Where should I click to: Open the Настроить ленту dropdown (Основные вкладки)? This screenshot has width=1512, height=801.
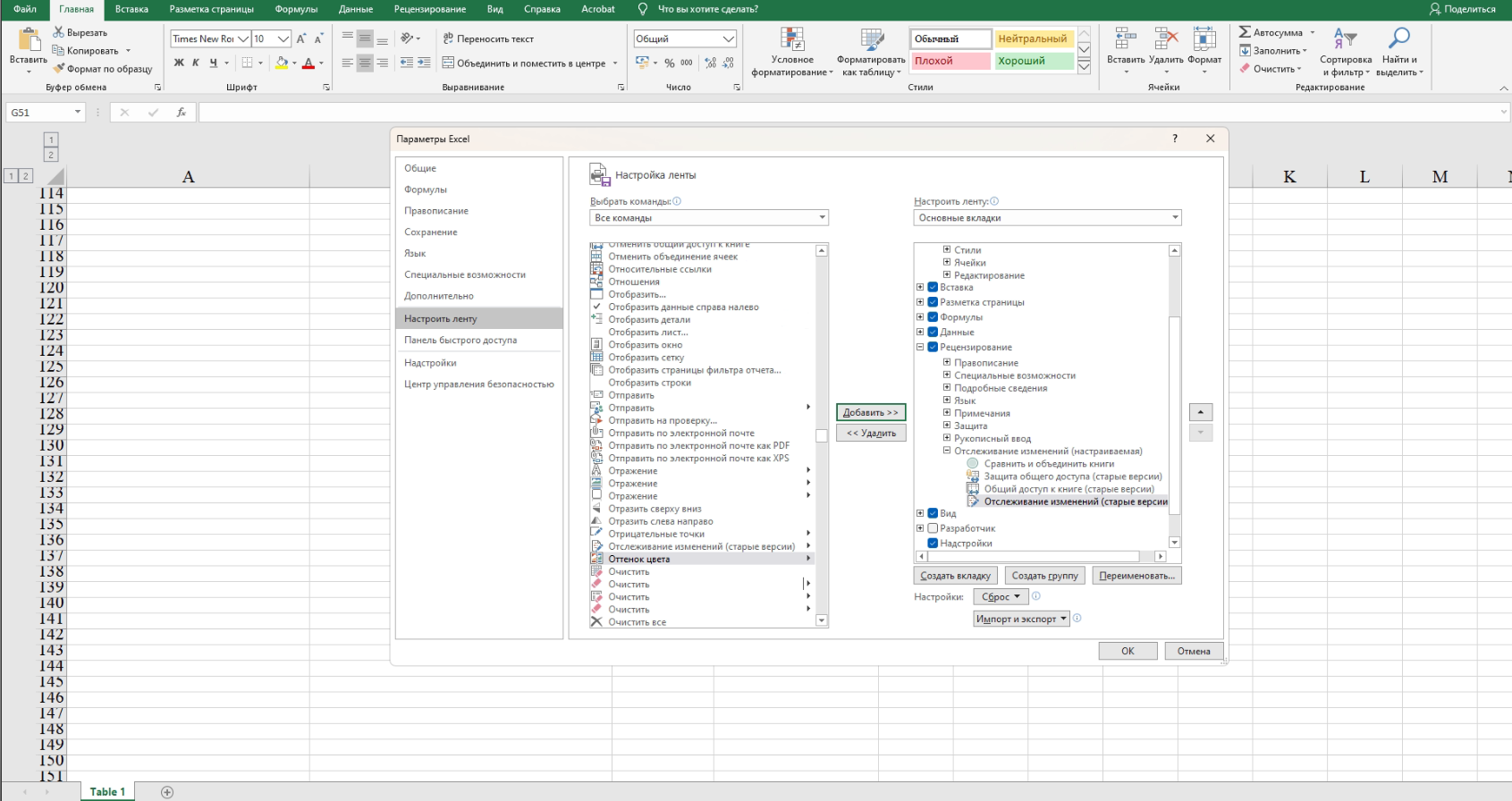[1047, 217]
